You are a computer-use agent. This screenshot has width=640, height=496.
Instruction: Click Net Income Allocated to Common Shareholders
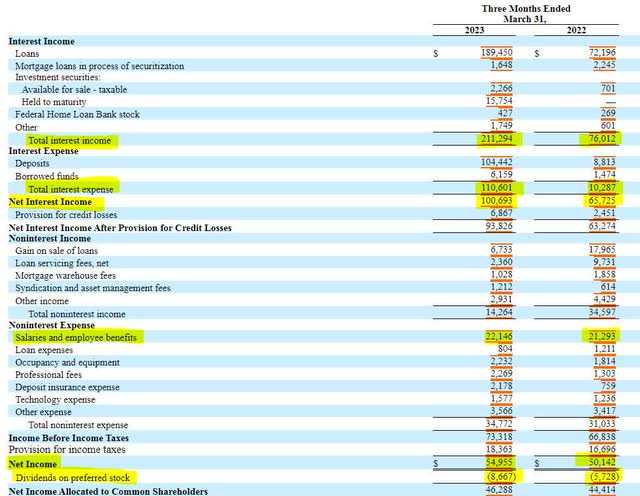(108, 491)
